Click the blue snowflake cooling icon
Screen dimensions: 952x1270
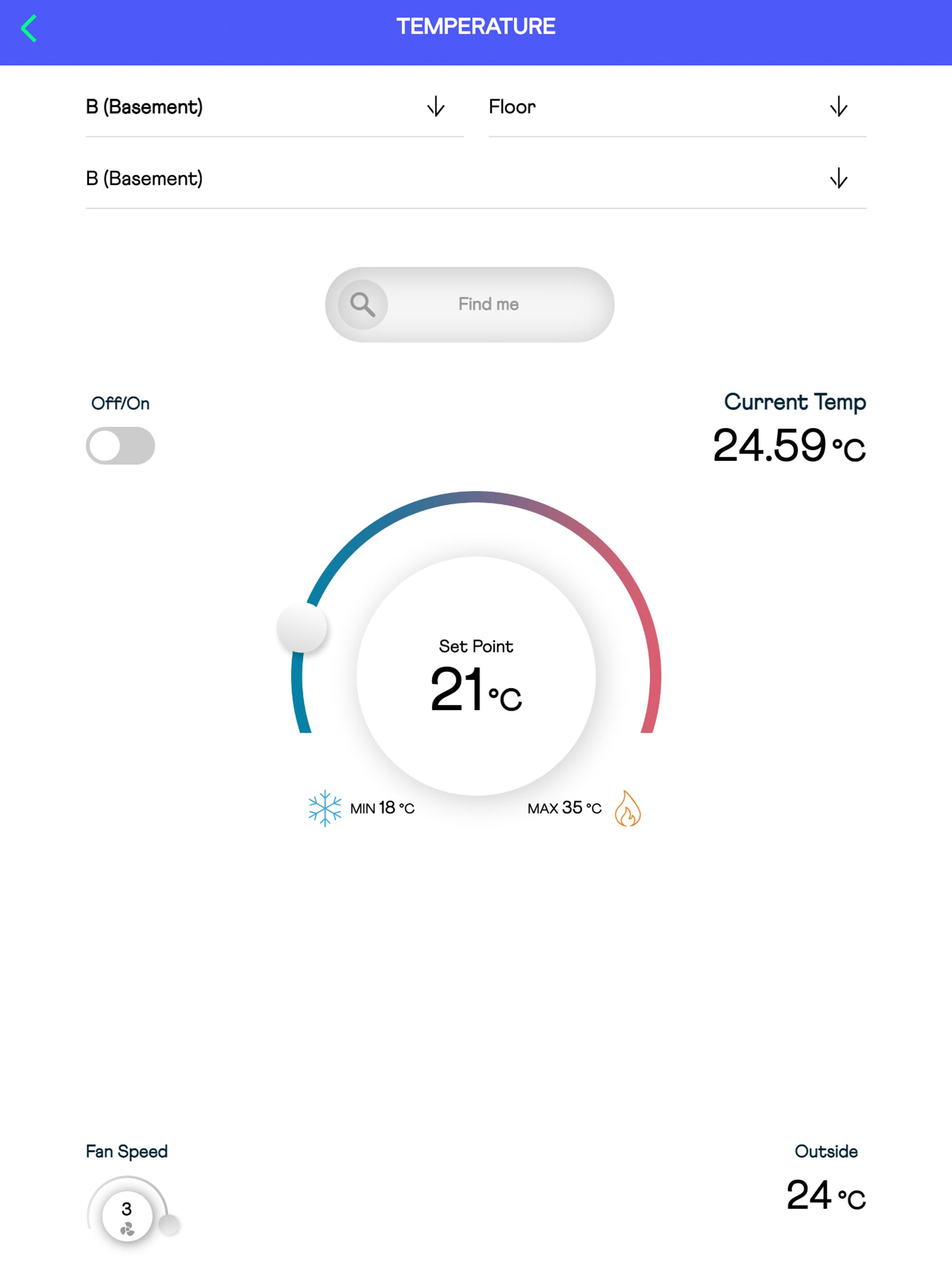click(x=324, y=808)
